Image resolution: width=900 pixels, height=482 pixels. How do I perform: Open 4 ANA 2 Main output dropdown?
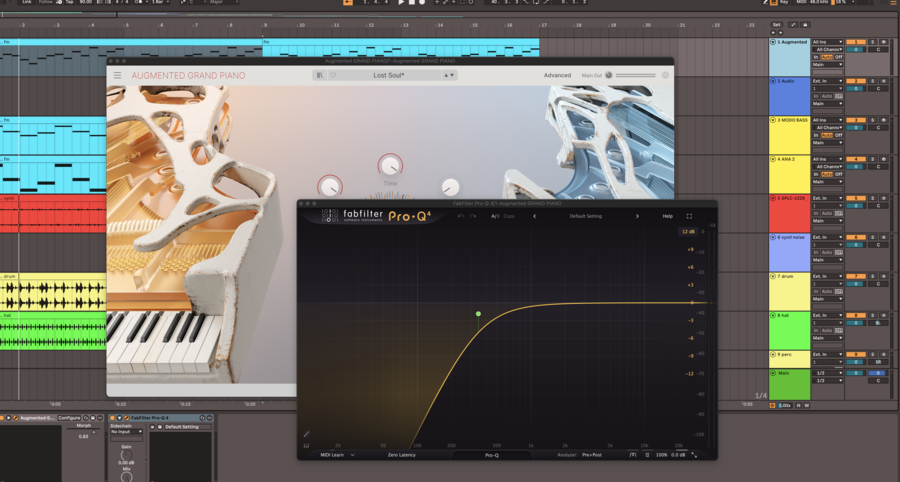pyautogui.click(x=827, y=182)
